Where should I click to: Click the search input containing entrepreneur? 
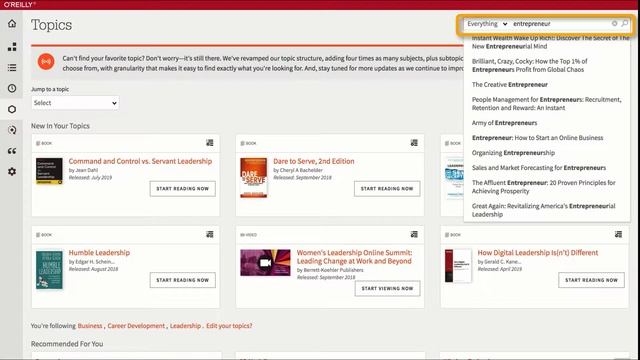coord(560,24)
